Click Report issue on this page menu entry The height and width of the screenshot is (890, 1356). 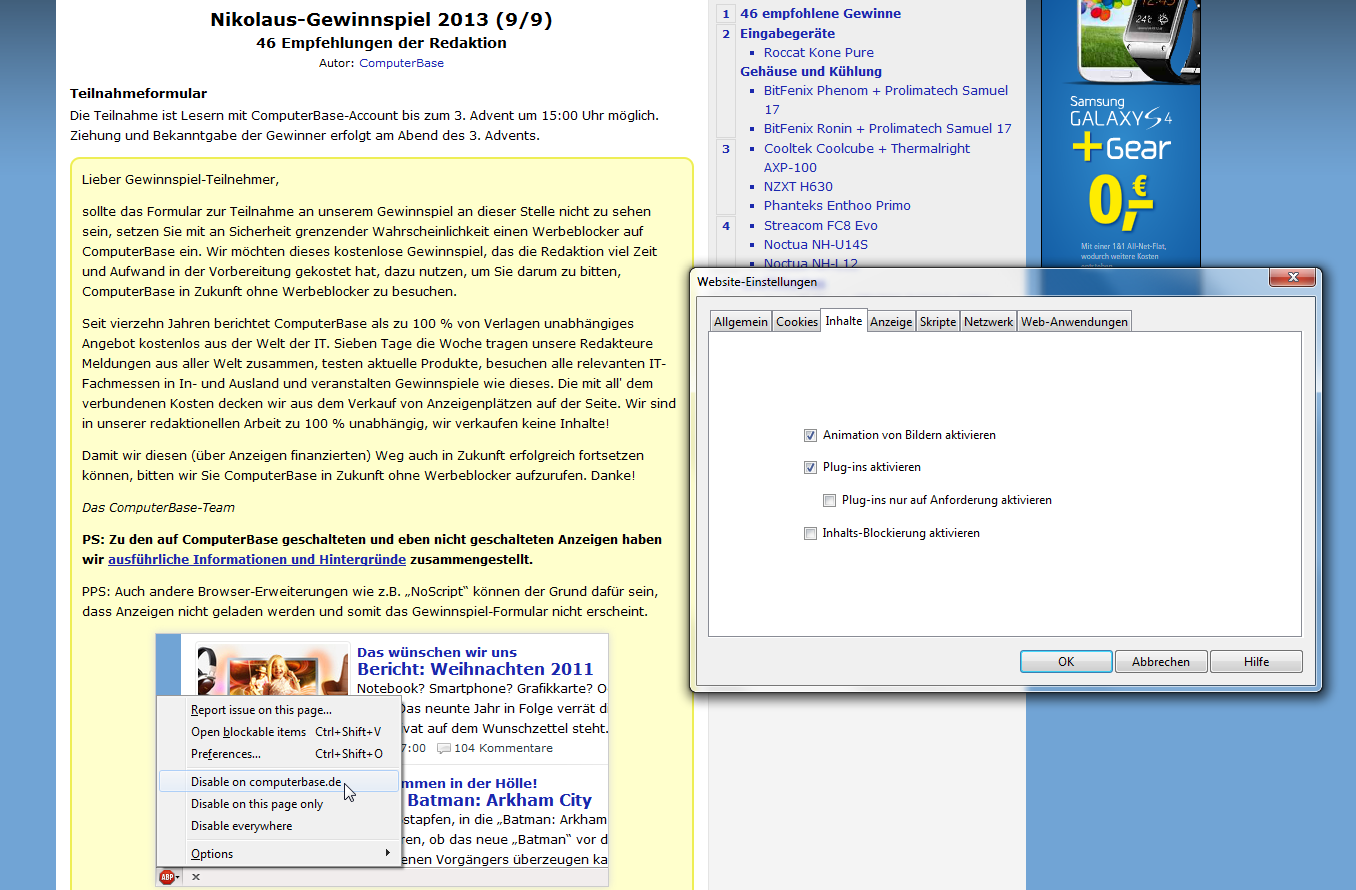(x=279, y=710)
